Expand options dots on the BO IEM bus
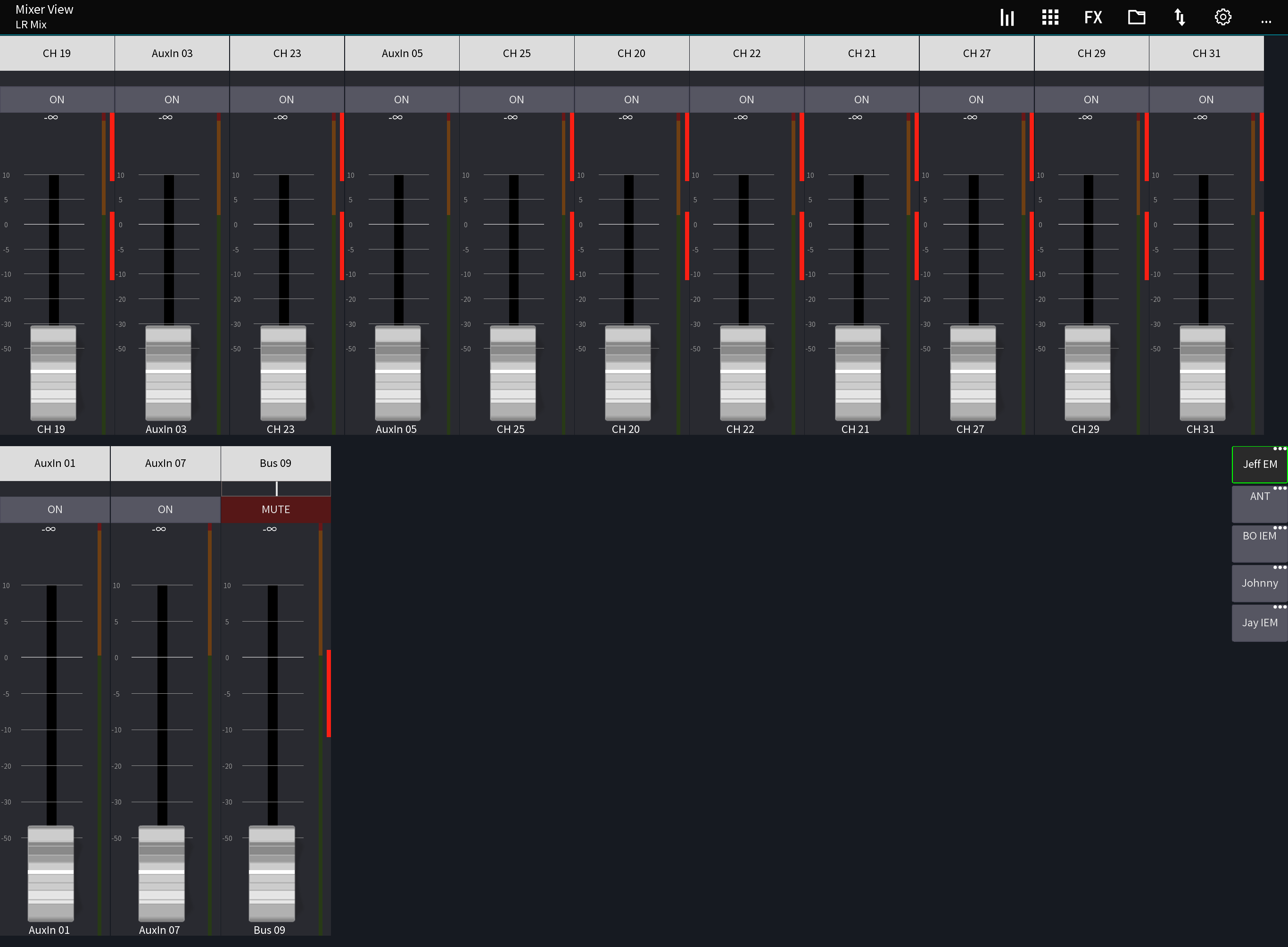 coord(1280,527)
